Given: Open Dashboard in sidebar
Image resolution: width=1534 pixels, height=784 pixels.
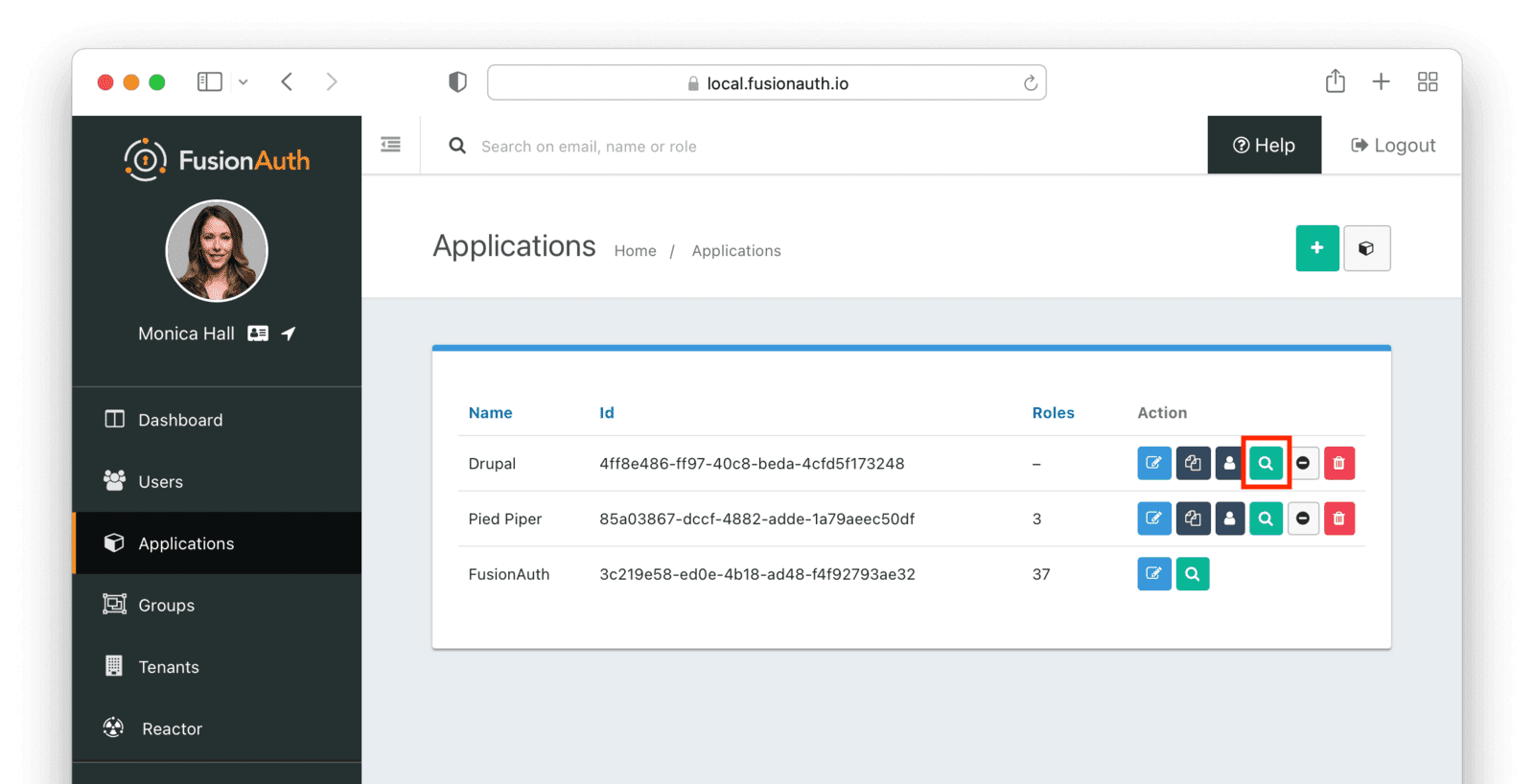Looking at the screenshot, I should pyautogui.click(x=217, y=420).
